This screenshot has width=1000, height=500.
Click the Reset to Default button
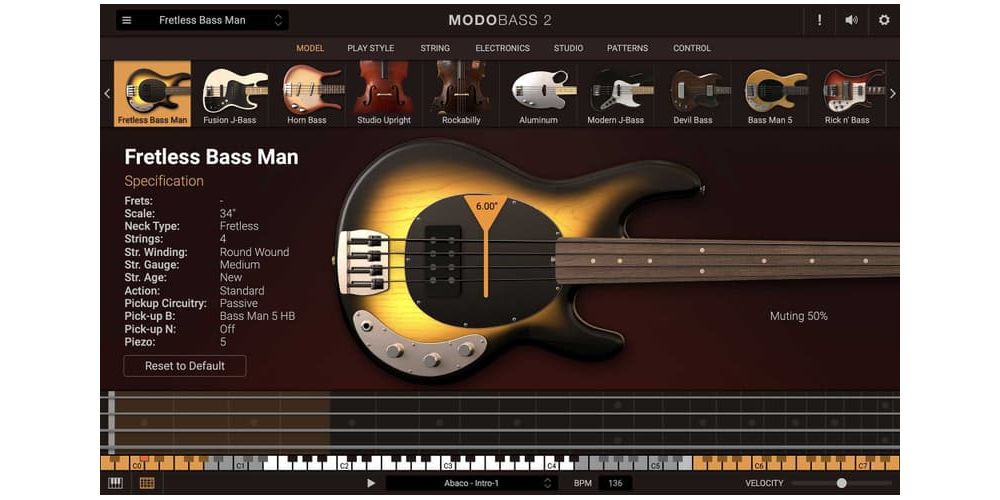(185, 366)
